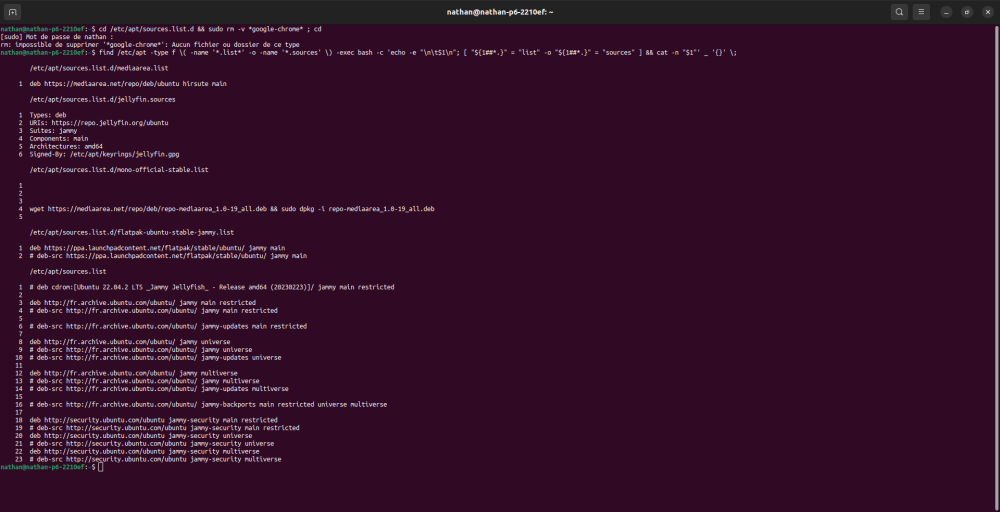Click the search magnifier icon
The image size is (1000, 512).
click(x=900, y=12)
